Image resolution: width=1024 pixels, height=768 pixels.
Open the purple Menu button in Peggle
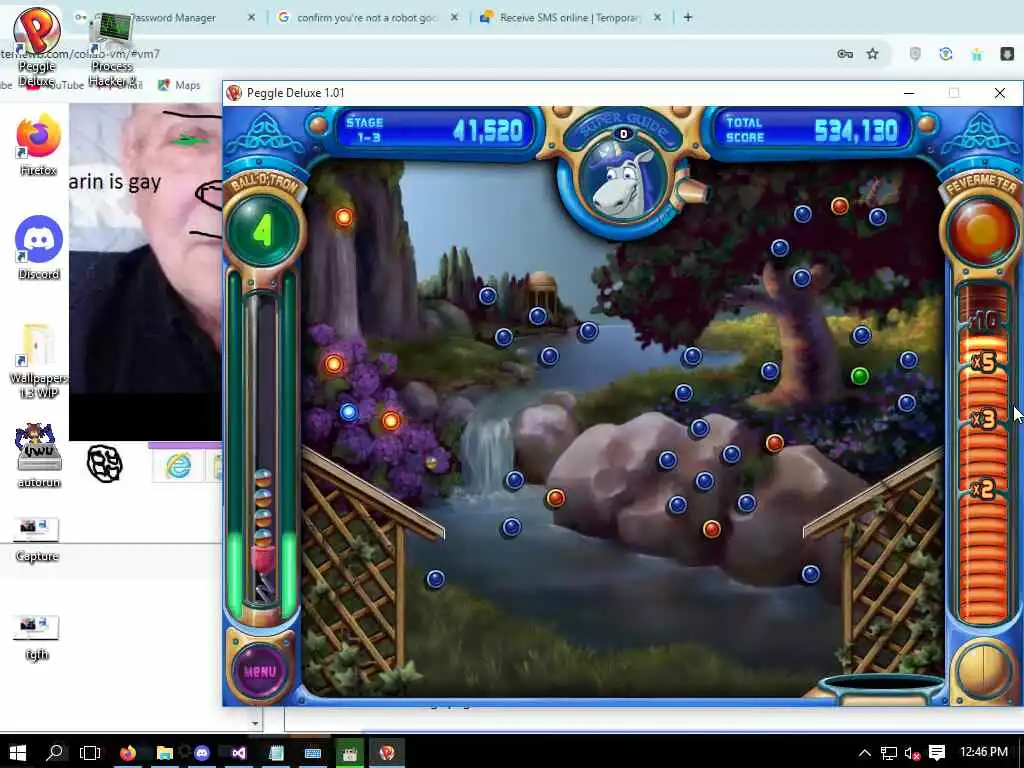click(260, 671)
